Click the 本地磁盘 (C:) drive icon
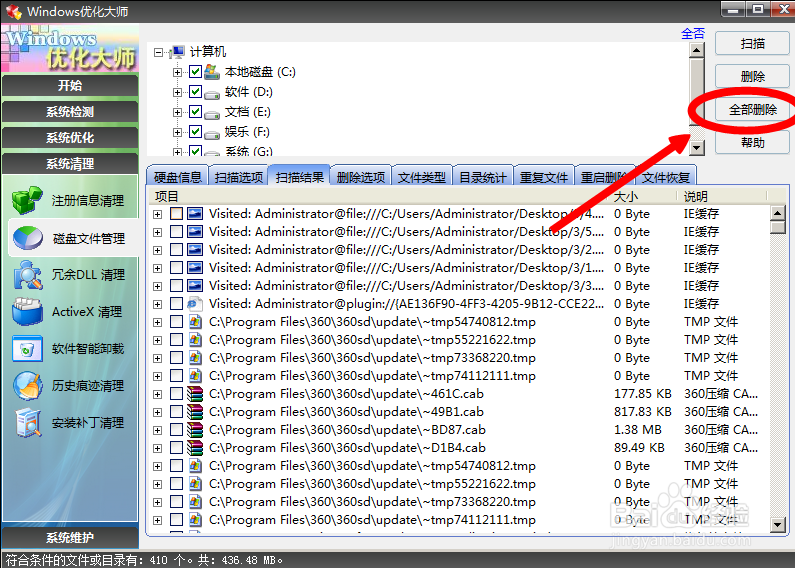The image size is (795, 568). 212,72
